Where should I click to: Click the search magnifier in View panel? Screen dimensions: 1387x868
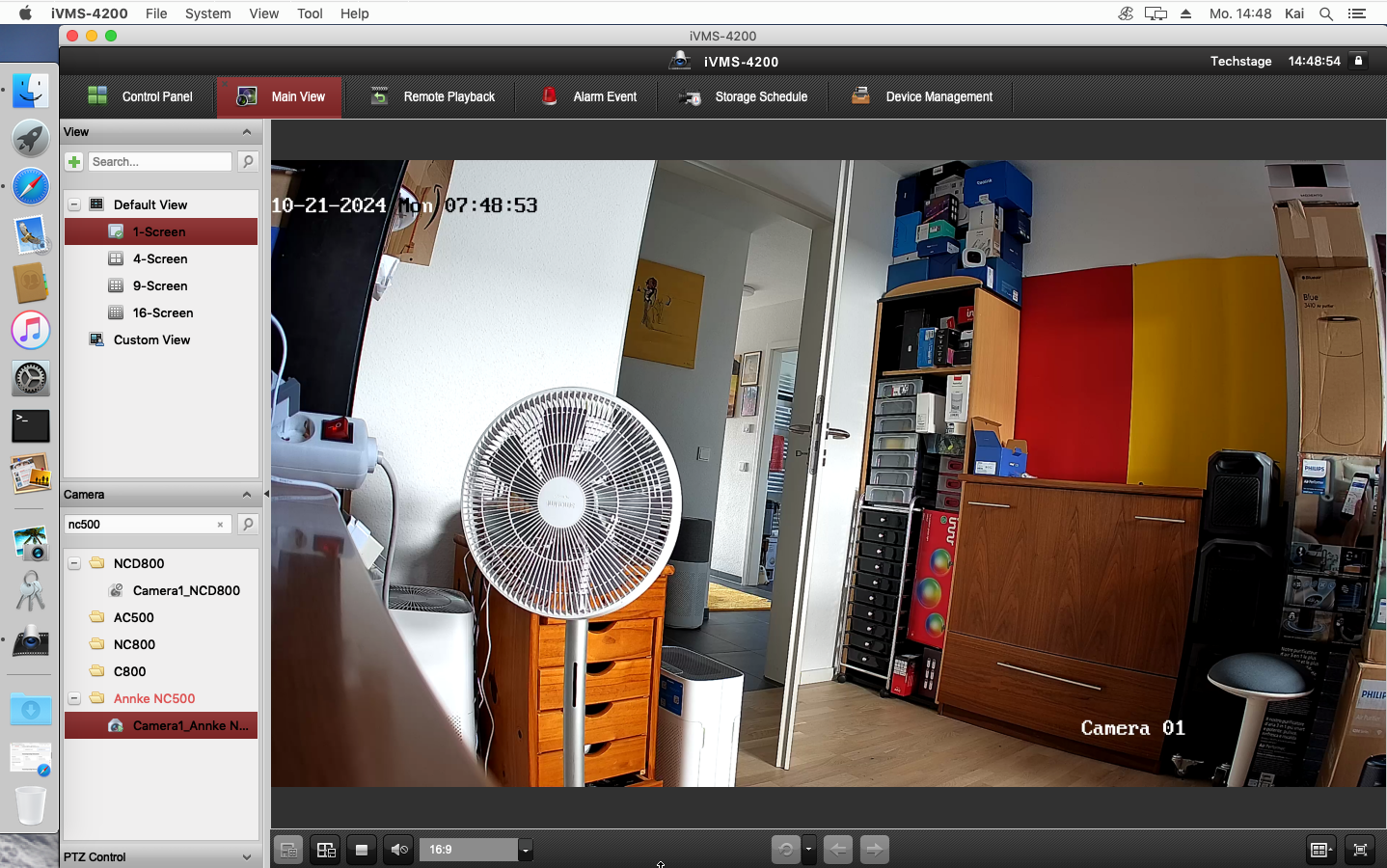[248, 162]
